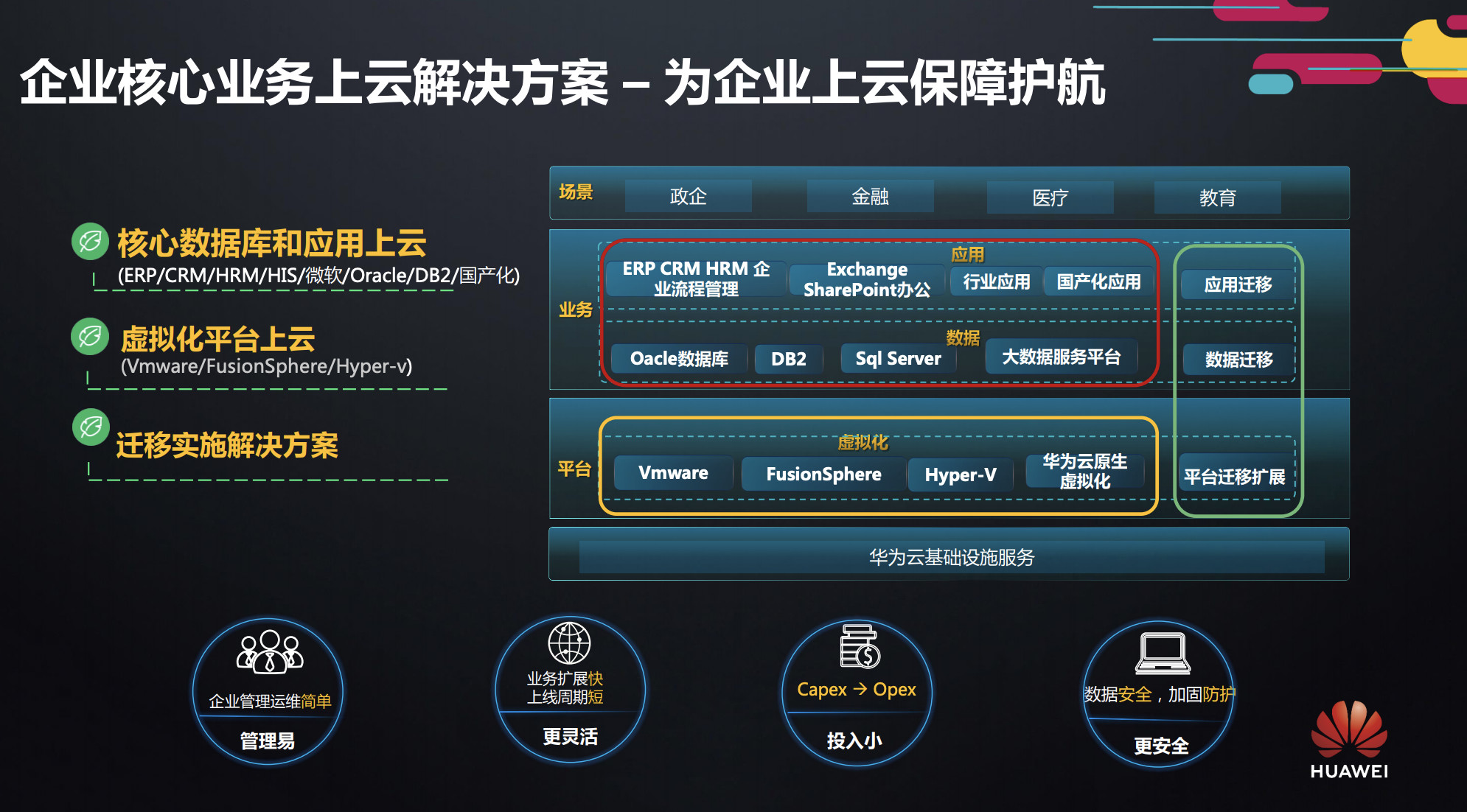Click the (Vmware/FusionSphere/Hyper-v) subtitle
This screenshot has width=1467, height=812.
tap(266, 366)
